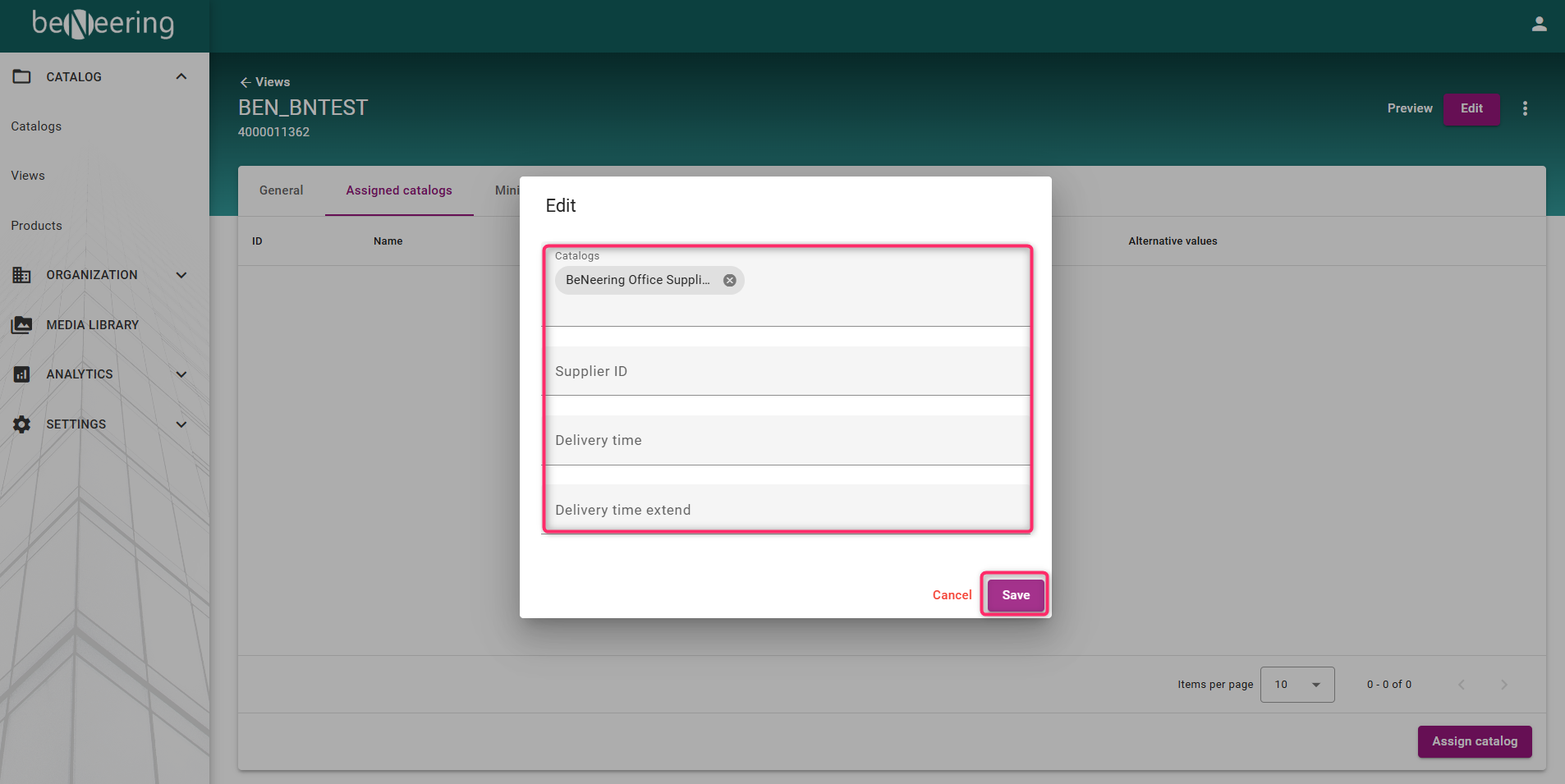1565x784 pixels.
Task: Click the Media Library image icon
Action: click(x=22, y=325)
